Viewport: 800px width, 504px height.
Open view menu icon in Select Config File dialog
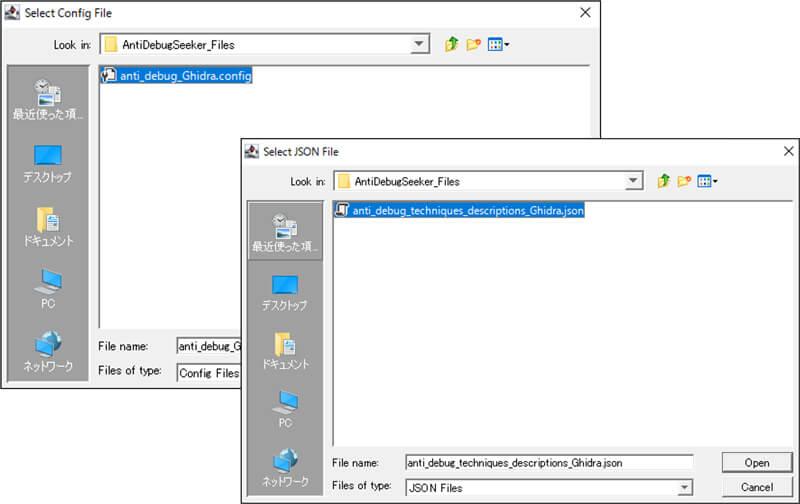(x=498, y=44)
